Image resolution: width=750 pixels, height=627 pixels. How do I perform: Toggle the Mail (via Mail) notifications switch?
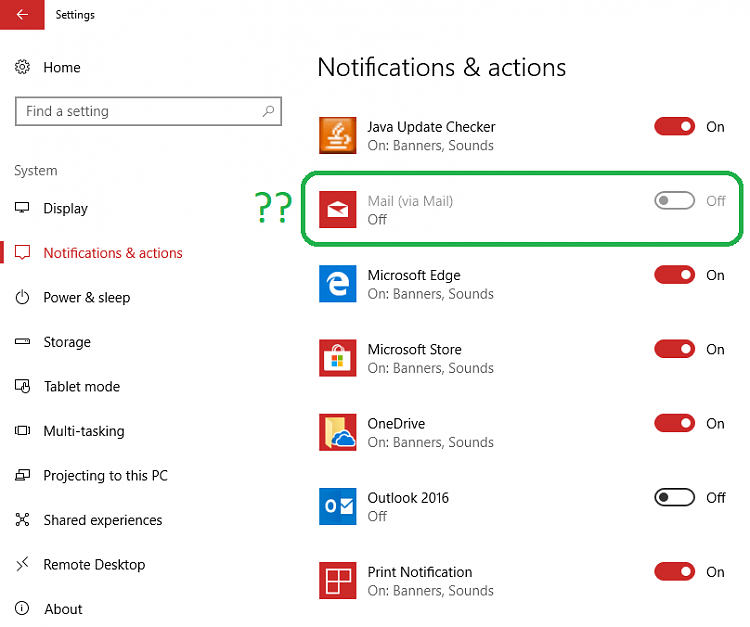pos(674,200)
